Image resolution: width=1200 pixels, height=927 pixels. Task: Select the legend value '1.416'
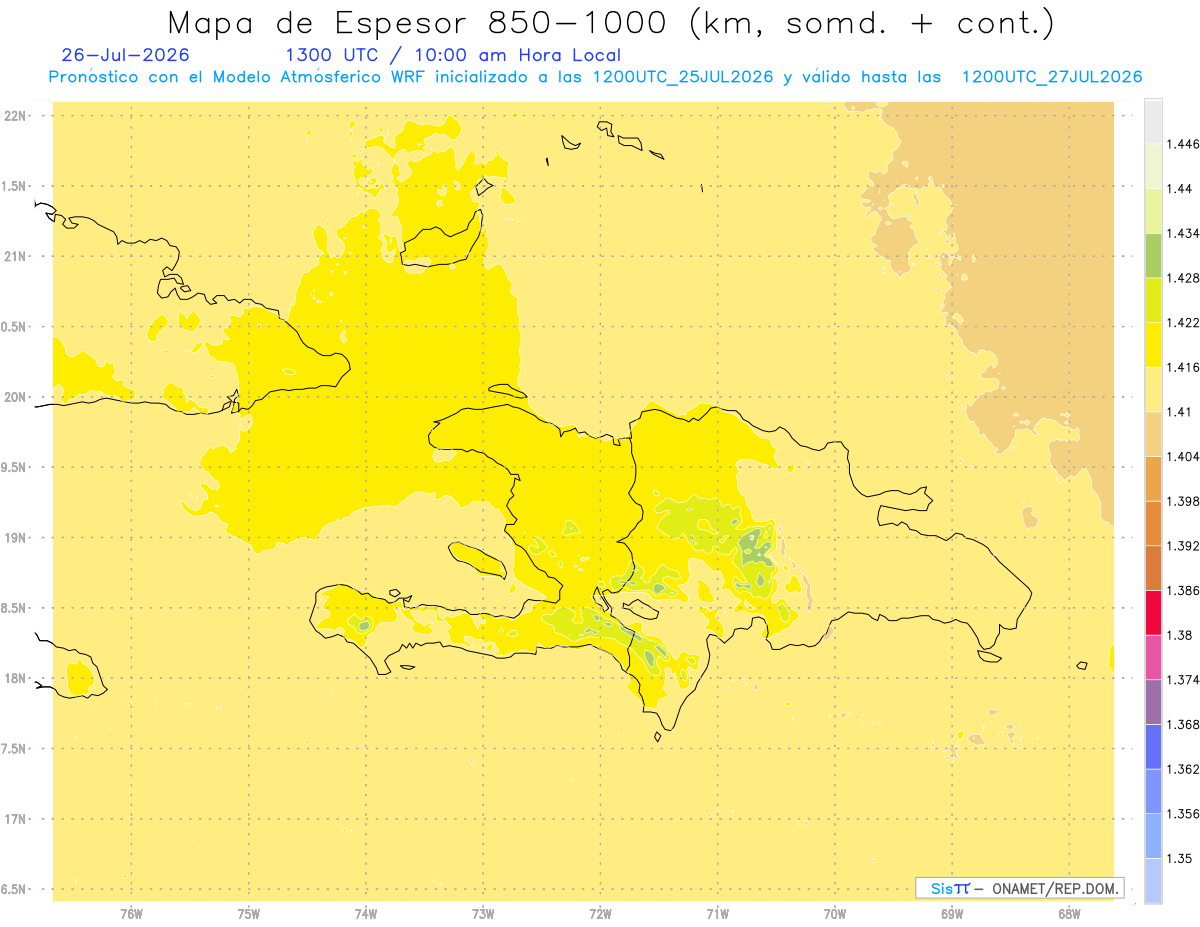(x=1182, y=367)
